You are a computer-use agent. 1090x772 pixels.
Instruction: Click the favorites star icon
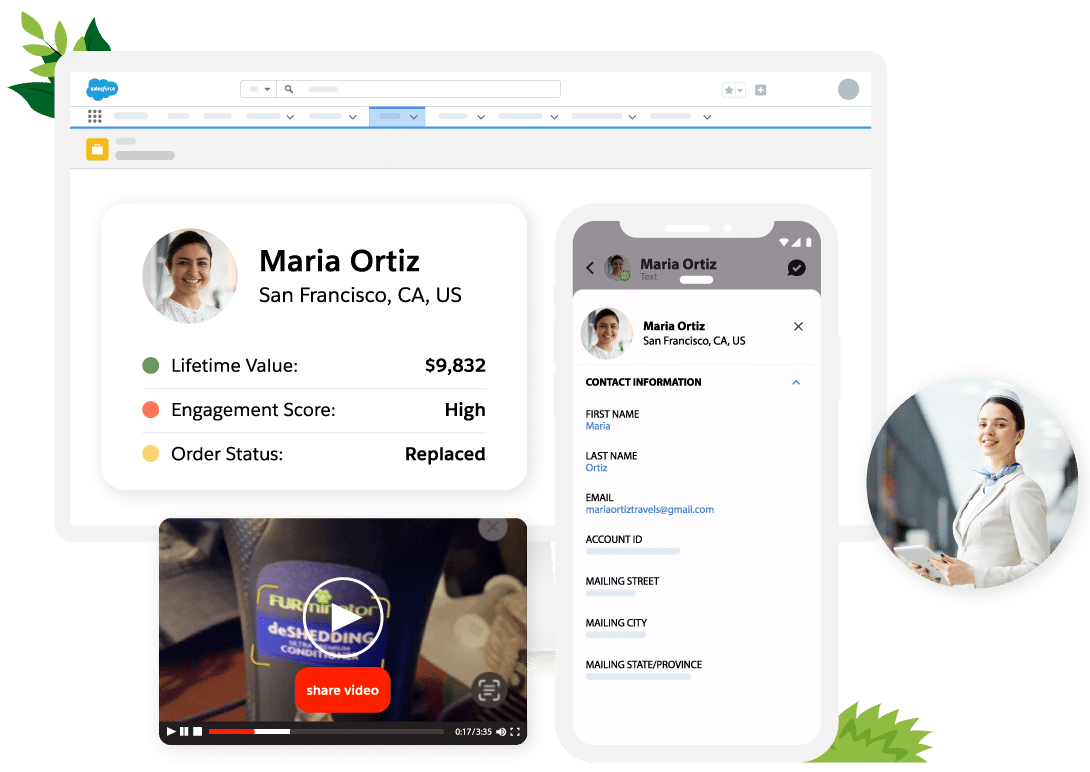click(x=729, y=90)
